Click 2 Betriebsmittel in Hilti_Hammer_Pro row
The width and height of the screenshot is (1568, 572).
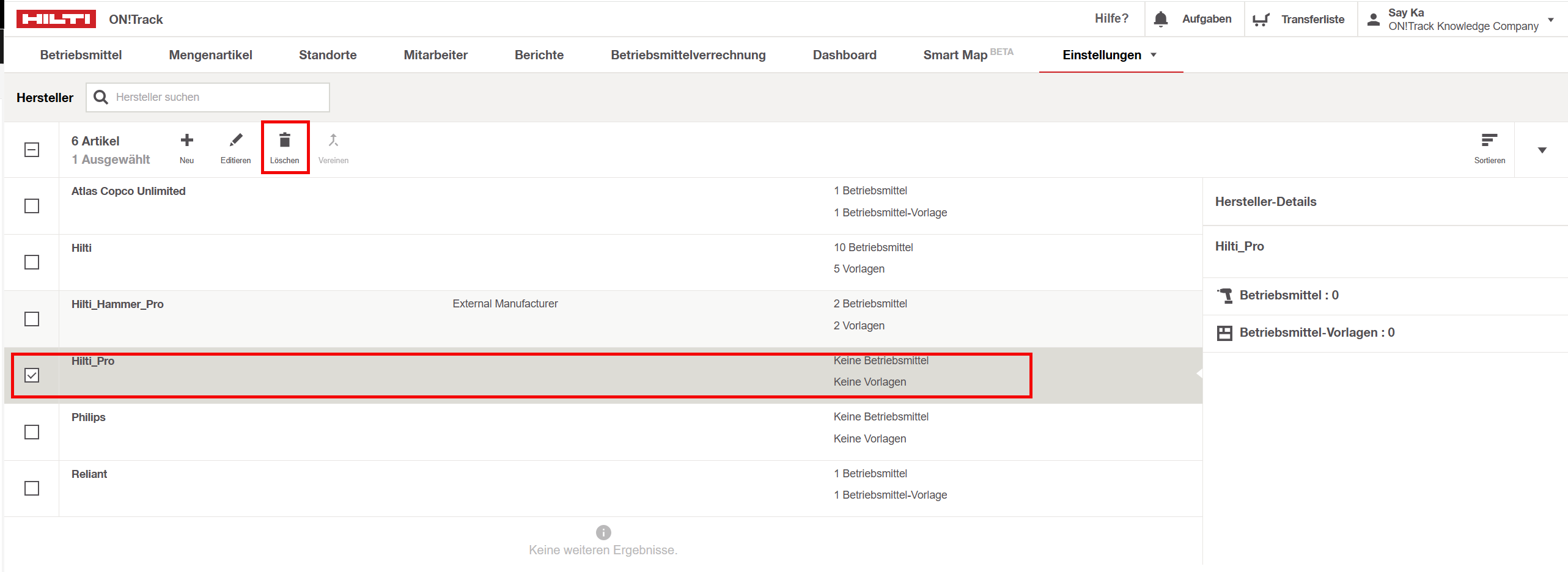(870, 304)
